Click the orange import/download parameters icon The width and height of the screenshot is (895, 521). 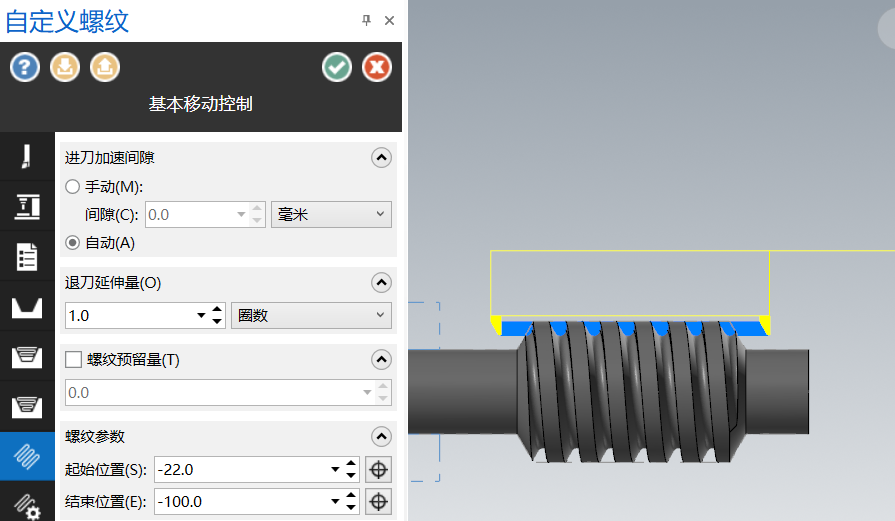point(64,67)
